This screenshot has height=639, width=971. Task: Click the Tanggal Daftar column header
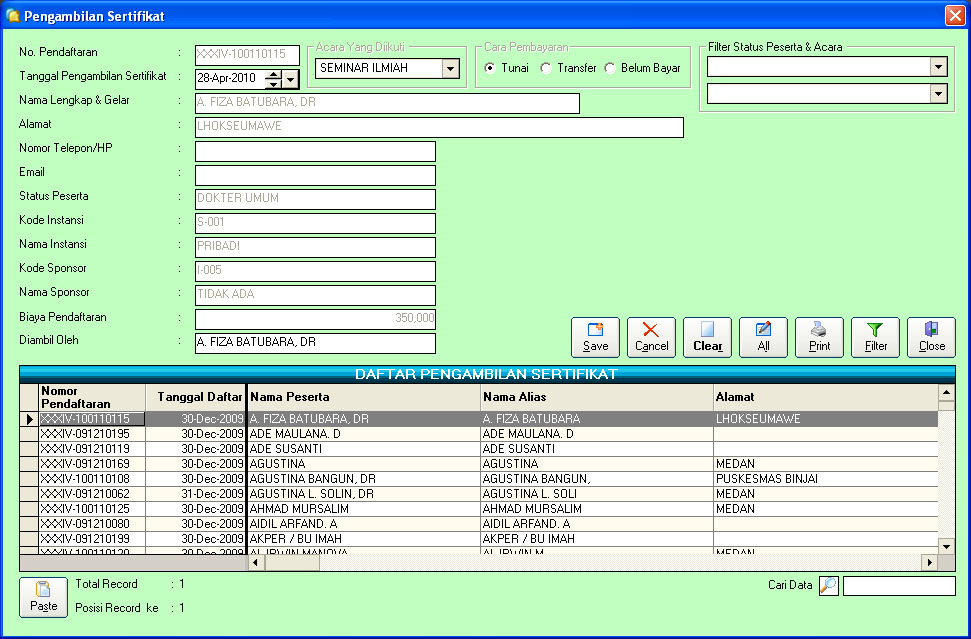tap(200, 397)
